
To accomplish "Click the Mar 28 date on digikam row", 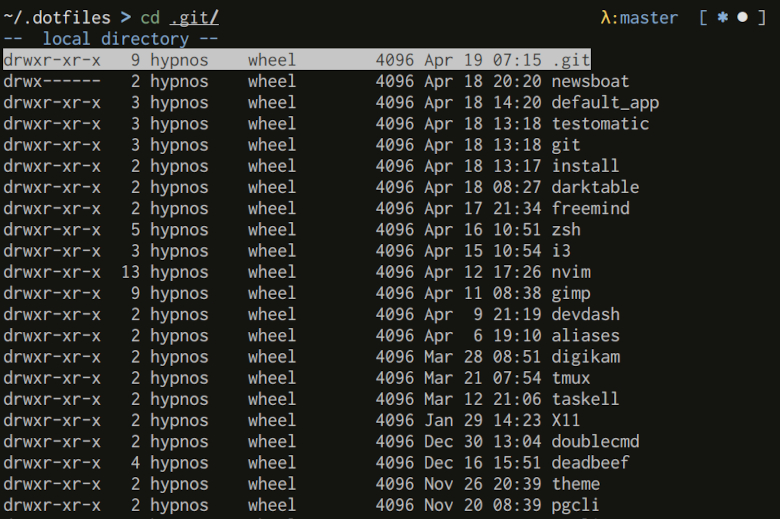I will (x=453, y=357).
